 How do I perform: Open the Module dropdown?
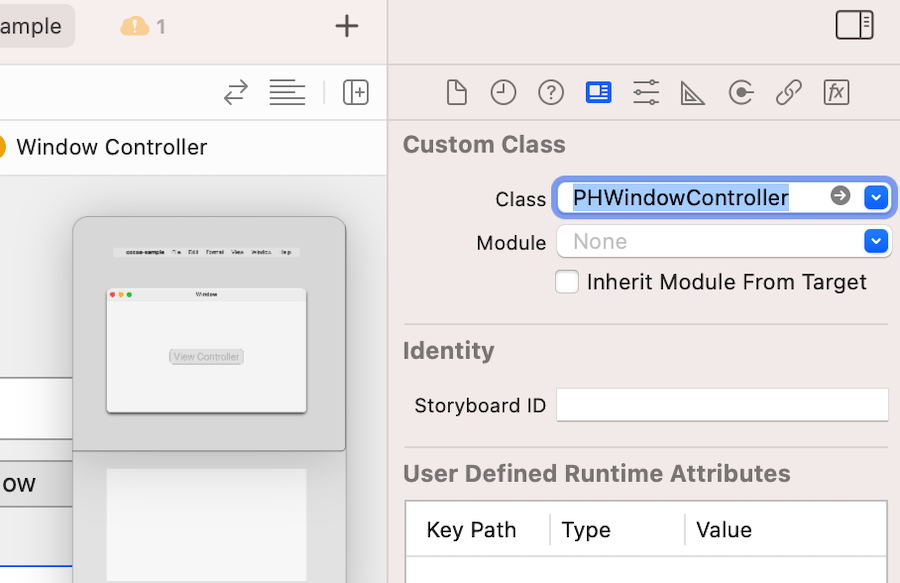pyautogui.click(x=876, y=242)
